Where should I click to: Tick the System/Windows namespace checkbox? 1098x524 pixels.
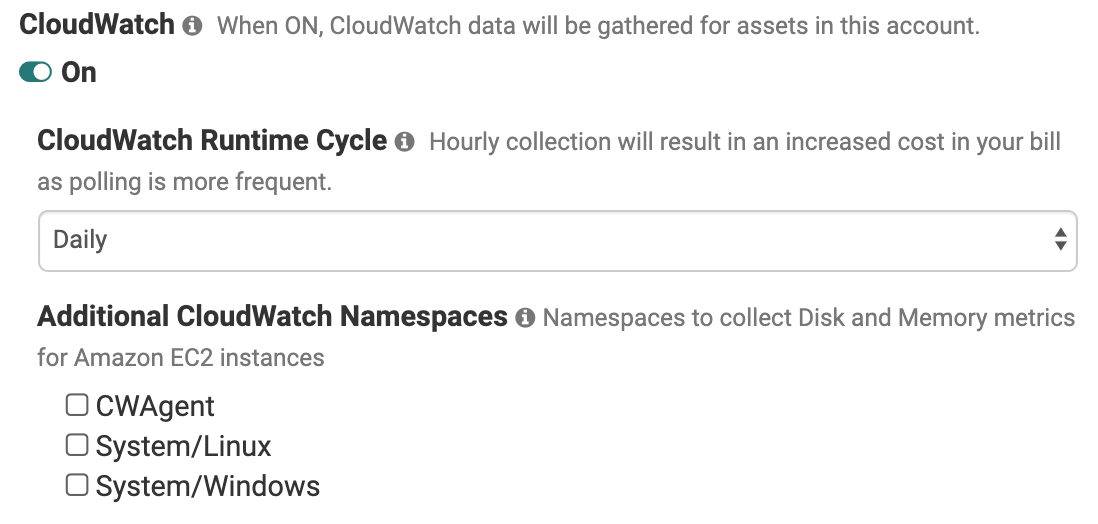click(x=76, y=485)
